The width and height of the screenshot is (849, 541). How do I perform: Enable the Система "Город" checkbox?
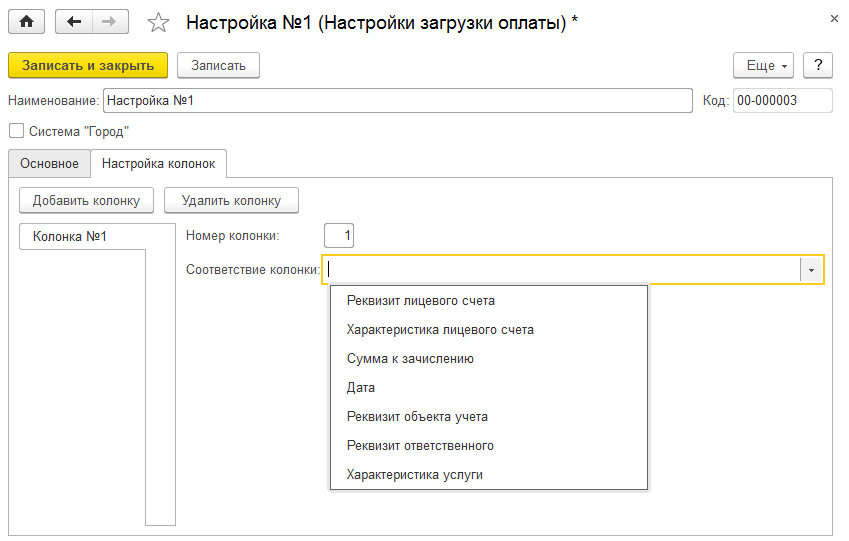[17, 131]
